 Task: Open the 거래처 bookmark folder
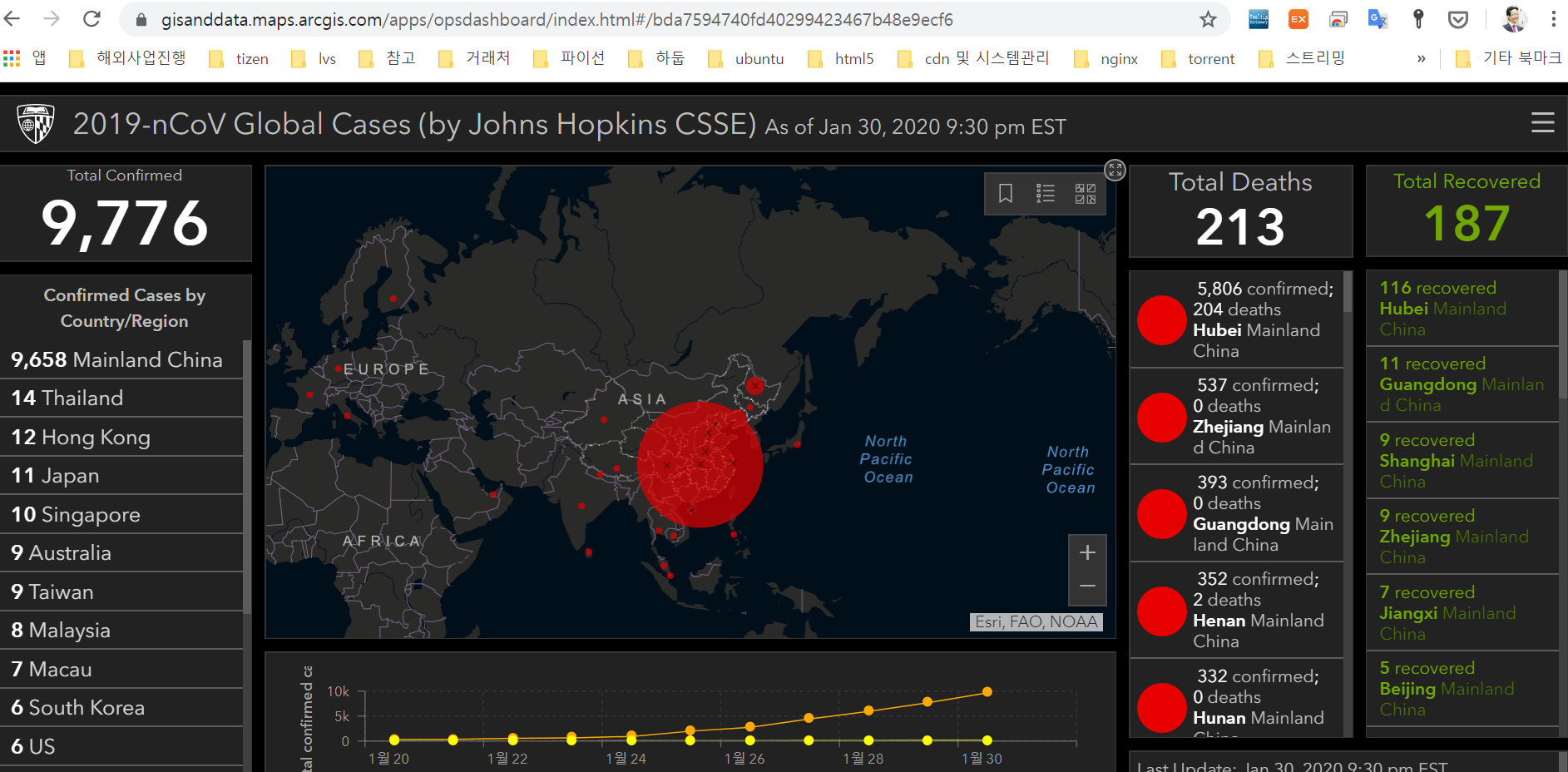point(474,58)
